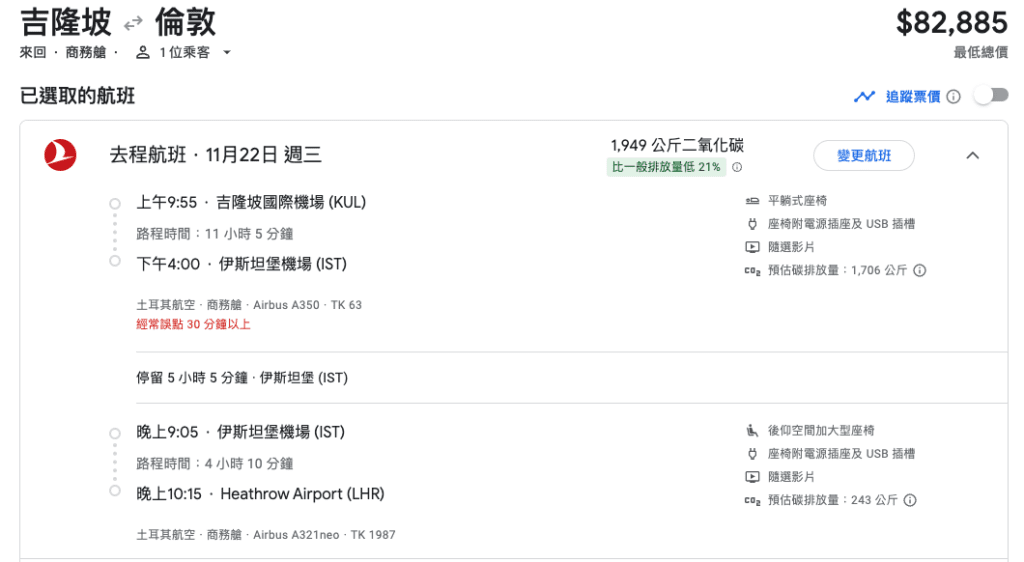Open info icon for 243 公斤 emissions
This screenshot has height=562, width=1024.
pos(910,500)
